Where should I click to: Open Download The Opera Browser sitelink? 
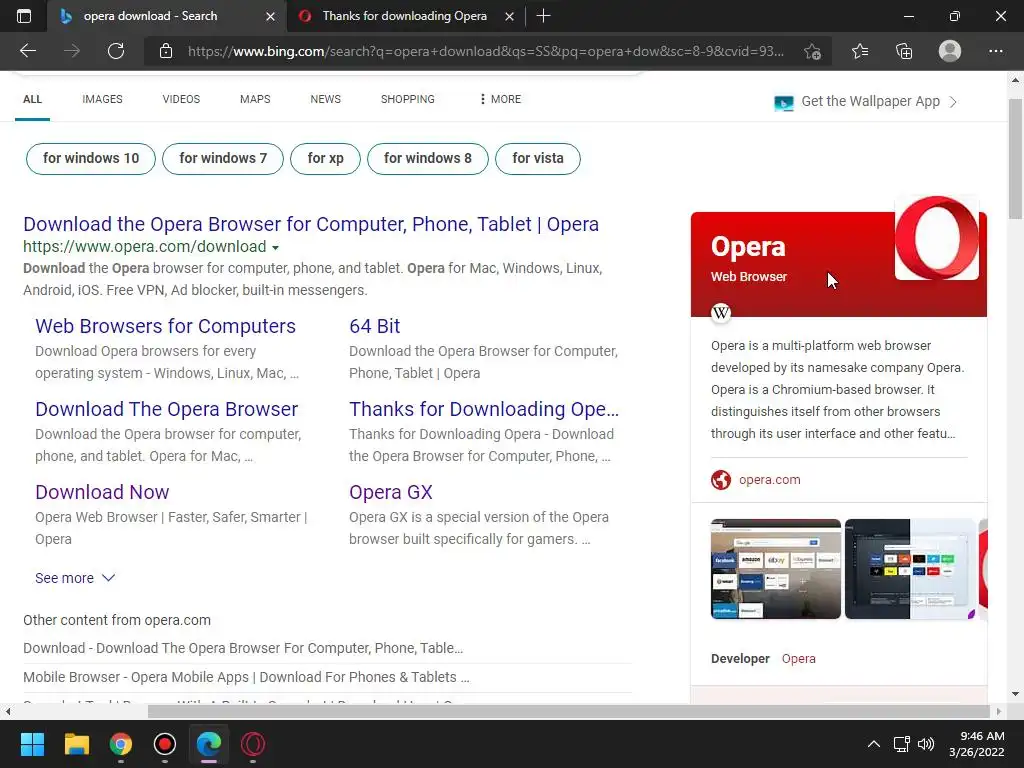[167, 409]
